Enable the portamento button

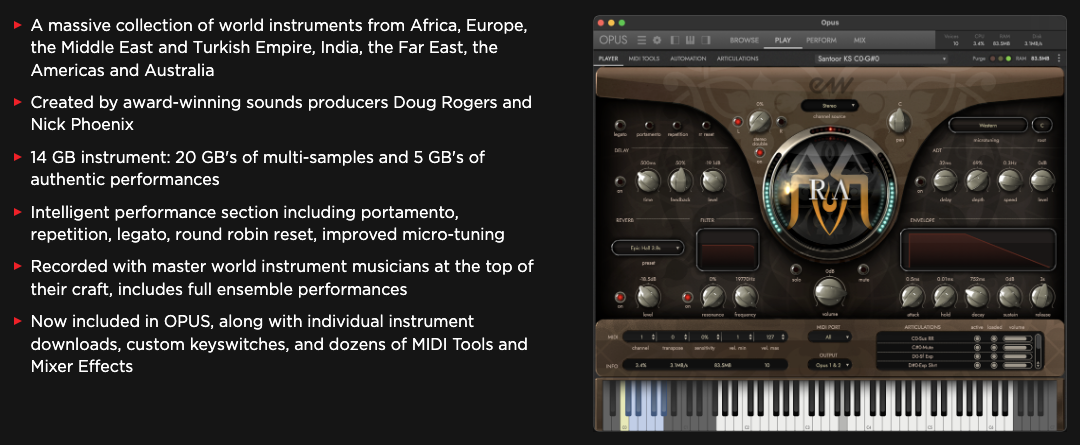[x=648, y=125]
